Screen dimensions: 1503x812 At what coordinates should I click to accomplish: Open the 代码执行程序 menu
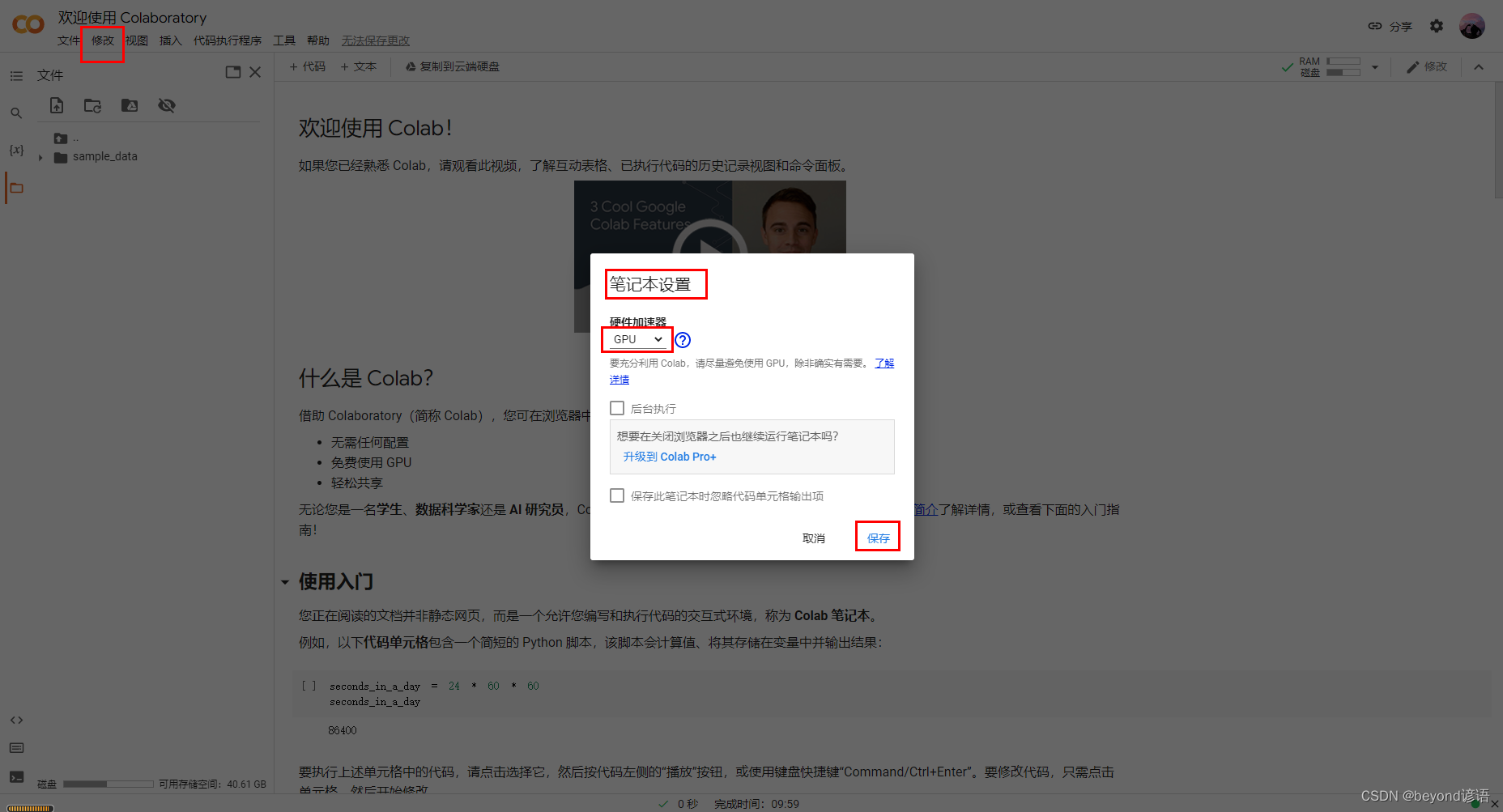tap(228, 40)
